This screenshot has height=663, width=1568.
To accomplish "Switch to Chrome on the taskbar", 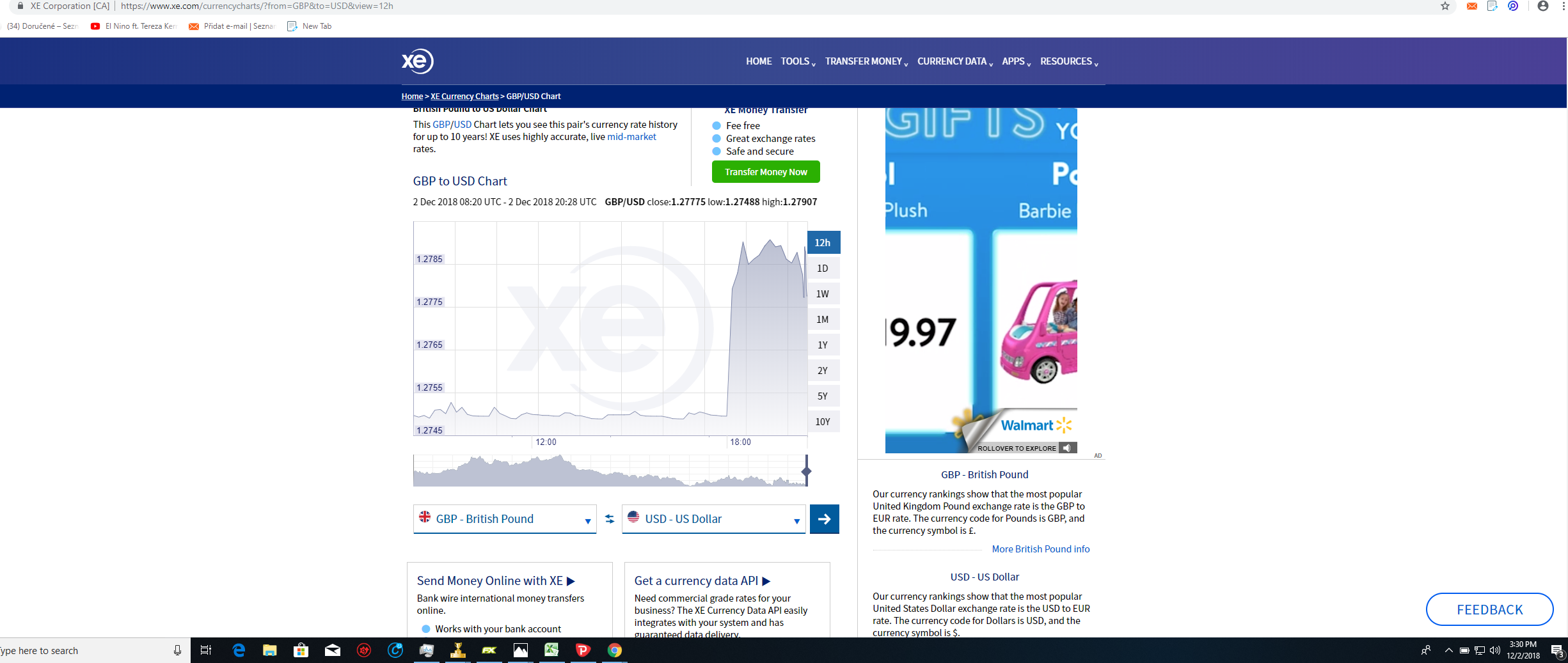I will tap(614, 651).
